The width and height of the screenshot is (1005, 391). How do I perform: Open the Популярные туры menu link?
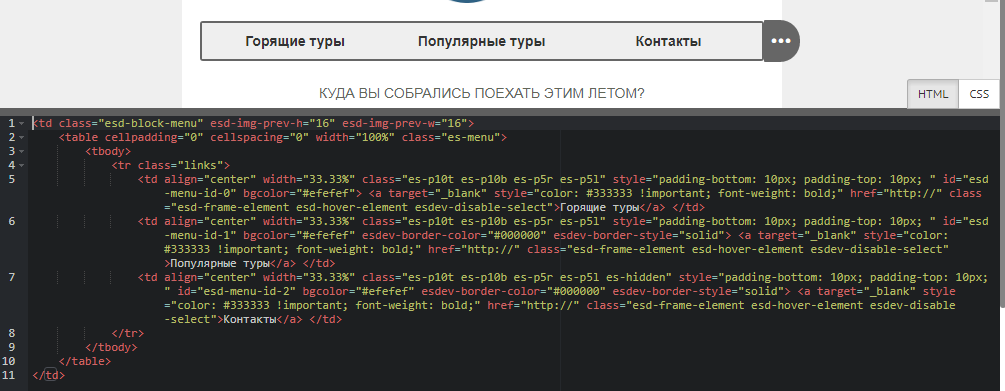coord(481,42)
